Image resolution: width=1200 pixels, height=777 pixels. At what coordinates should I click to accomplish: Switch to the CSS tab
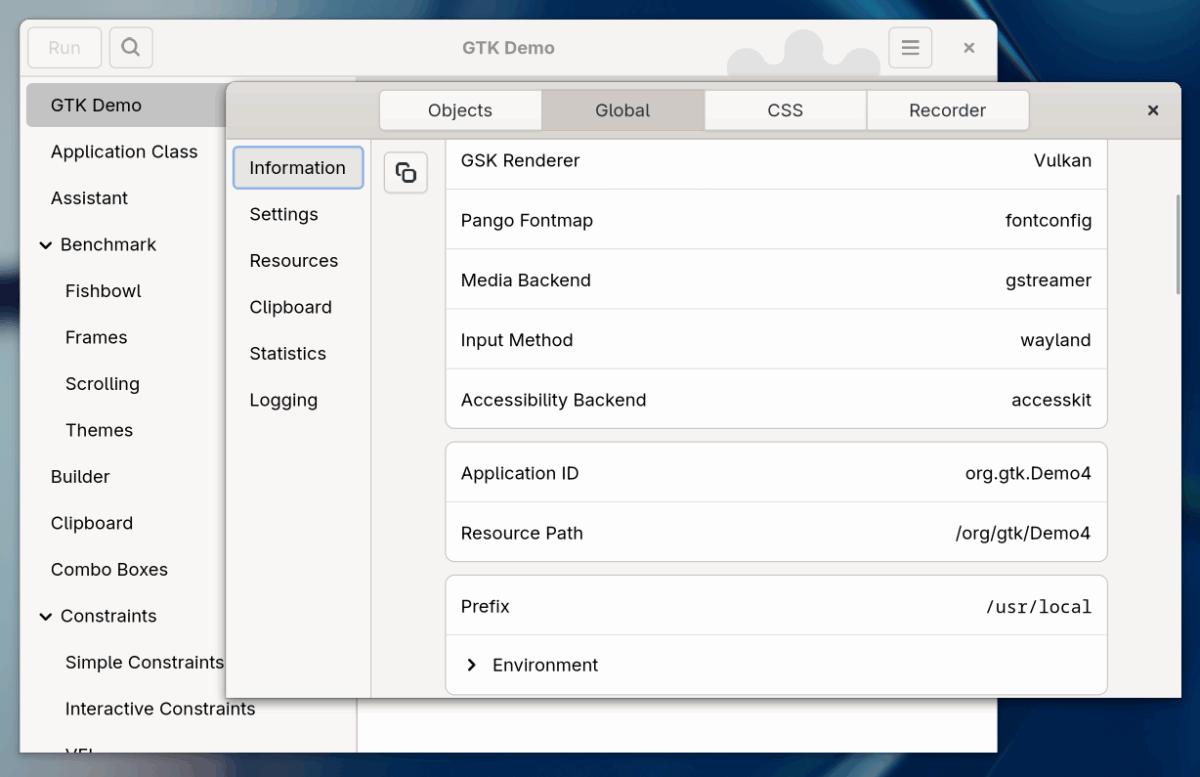pyautogui.click(x=784, y=110)
